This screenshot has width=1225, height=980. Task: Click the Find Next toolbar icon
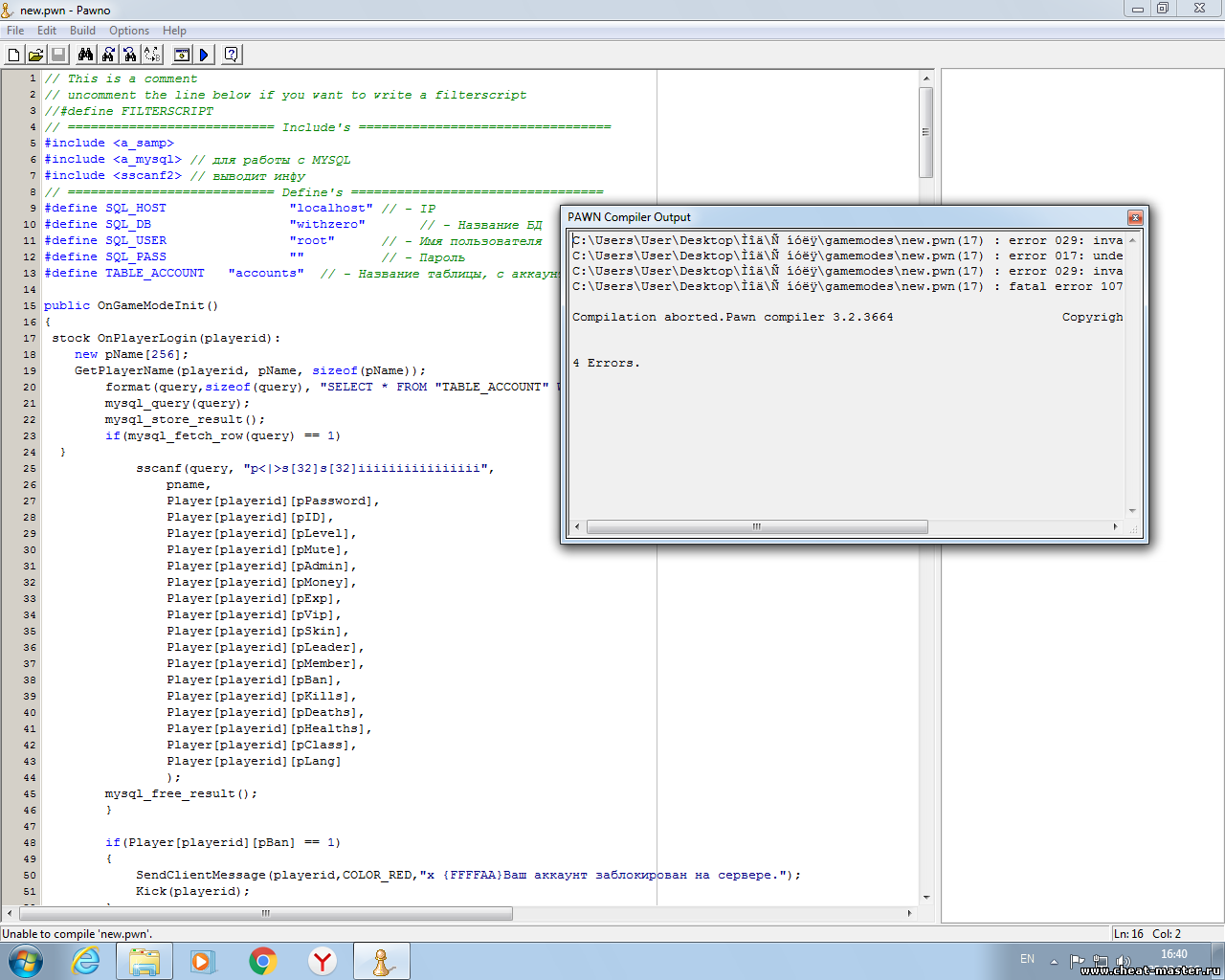point(108,56)
